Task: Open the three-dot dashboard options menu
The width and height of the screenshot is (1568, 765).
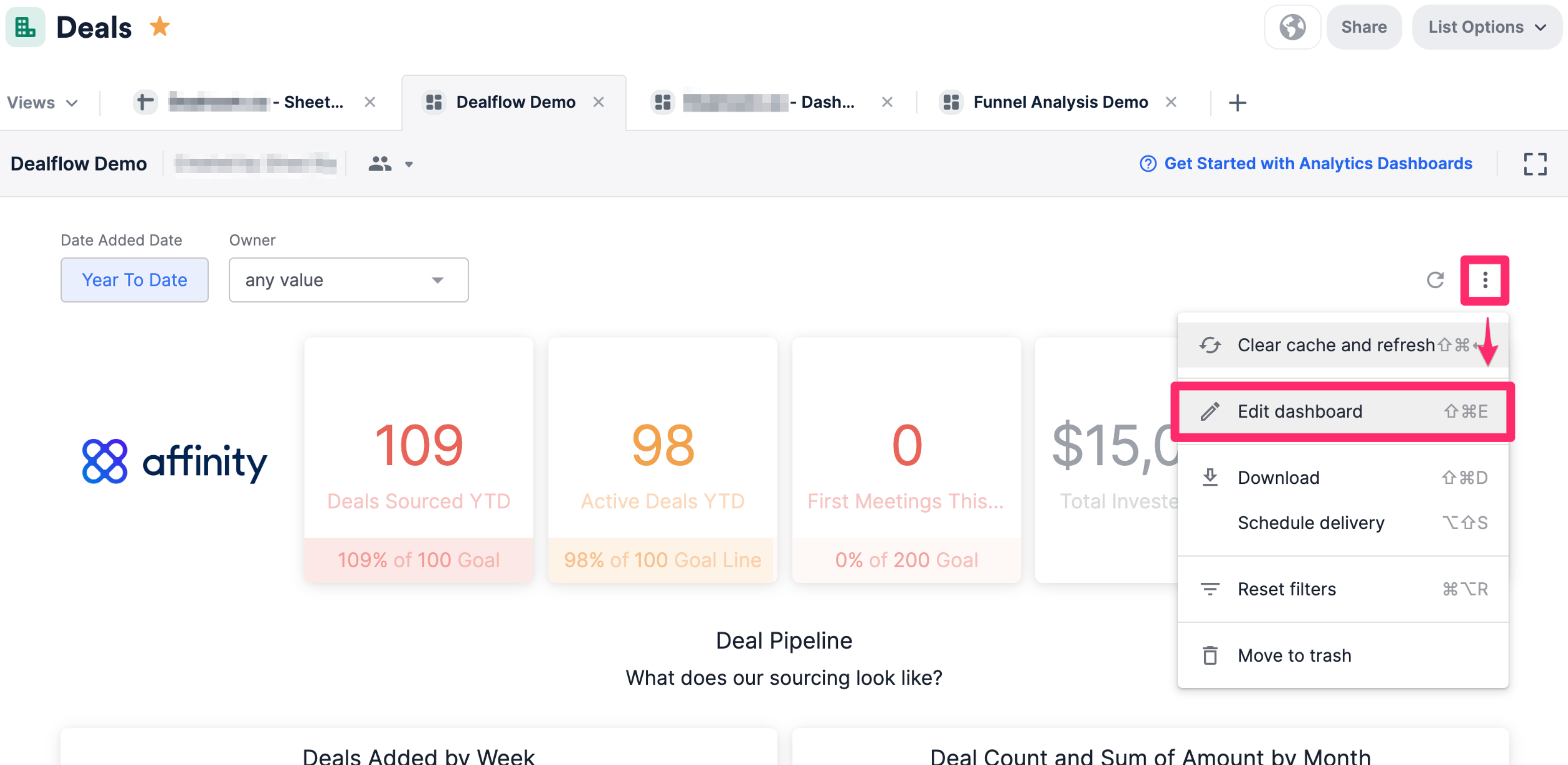Action: pos(1485,280)
